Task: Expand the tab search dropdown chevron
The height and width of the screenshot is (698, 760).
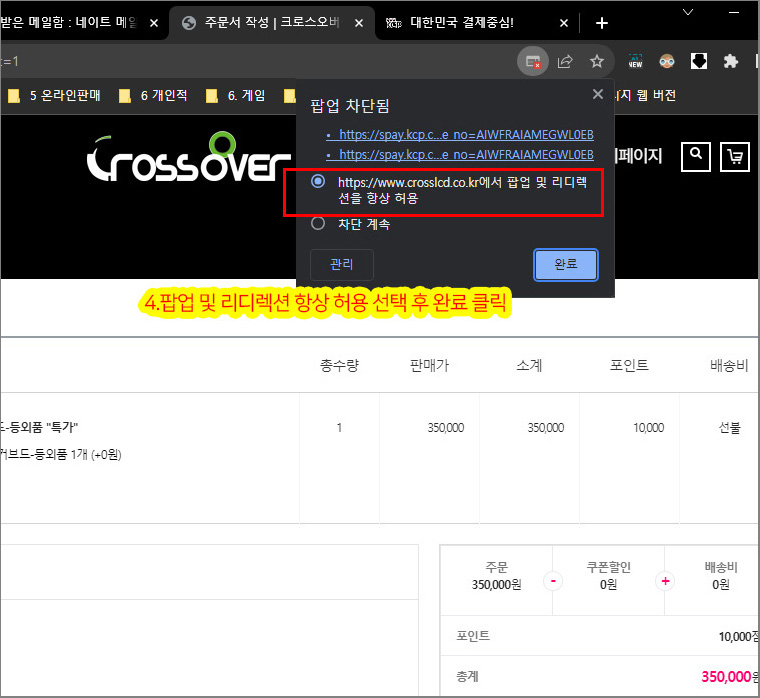Action: point(689,12)
